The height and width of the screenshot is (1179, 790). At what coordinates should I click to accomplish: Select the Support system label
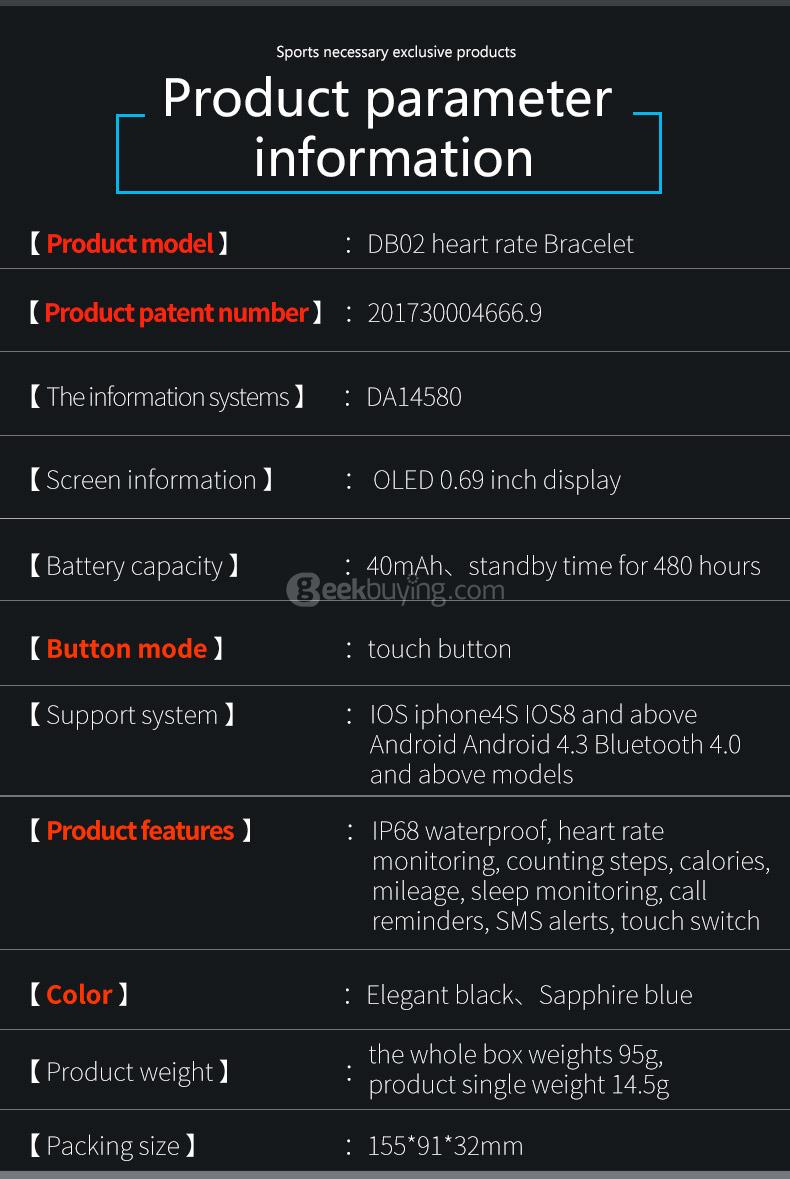coord(132,715)
